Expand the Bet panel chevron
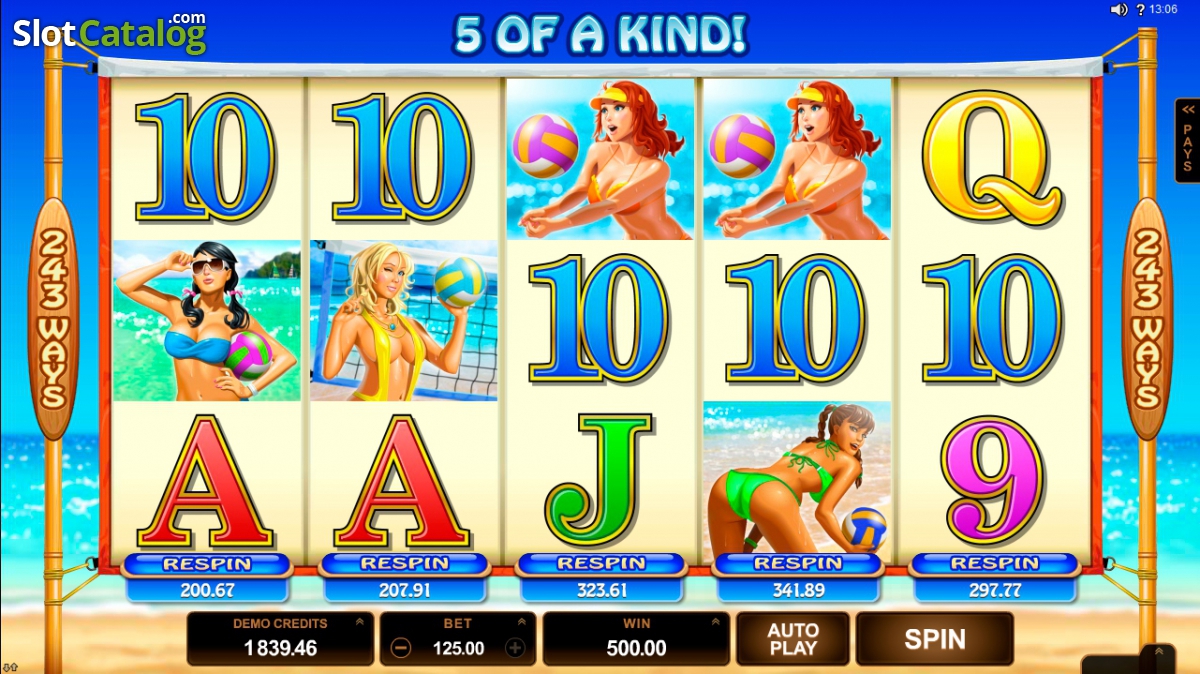 click(x=520, y=622)
